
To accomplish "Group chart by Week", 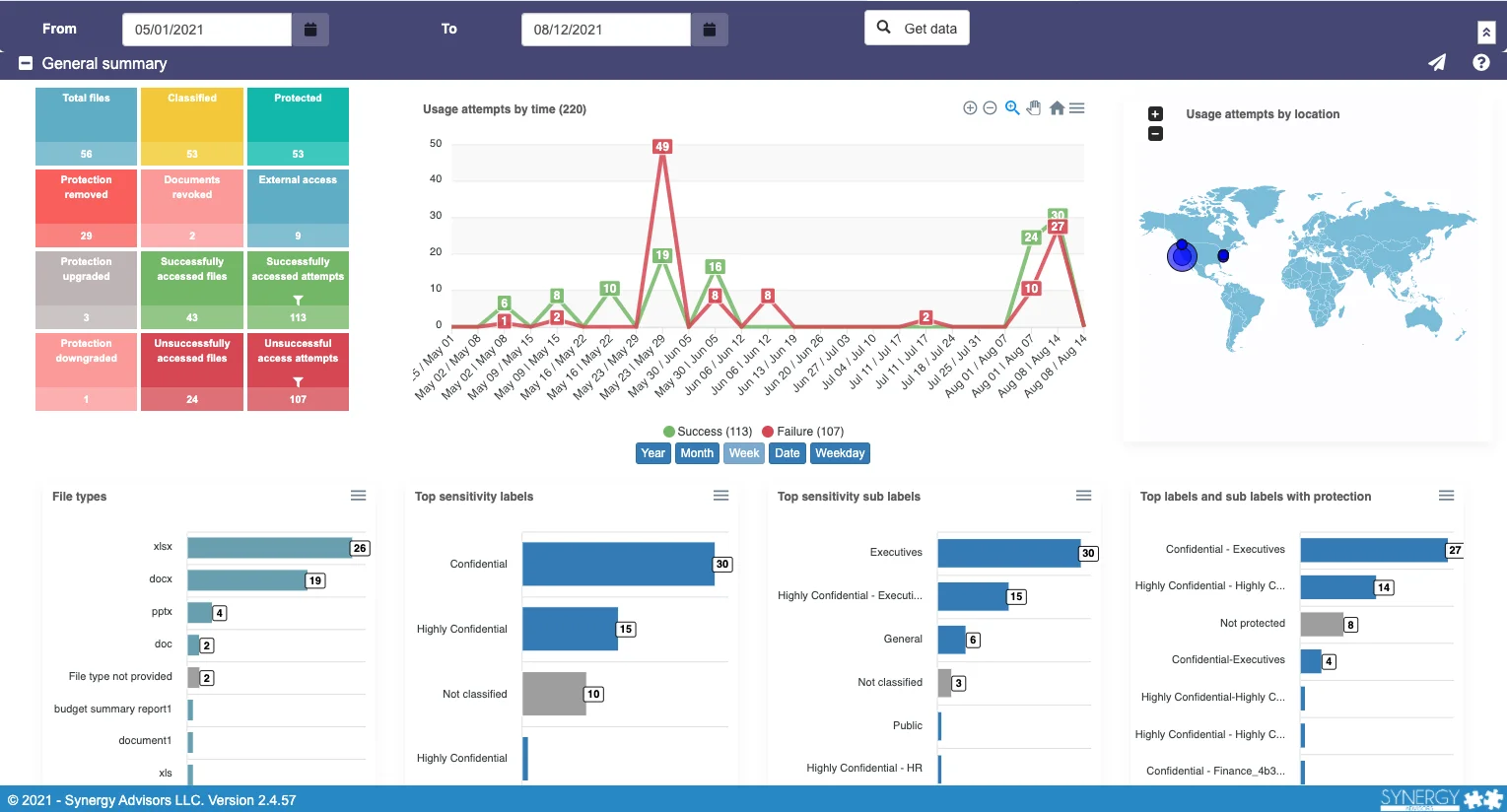I will point(744,453).
